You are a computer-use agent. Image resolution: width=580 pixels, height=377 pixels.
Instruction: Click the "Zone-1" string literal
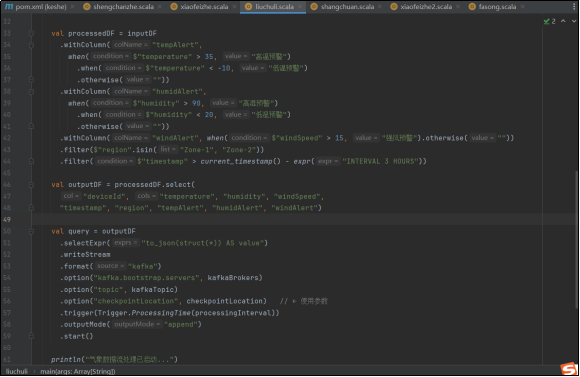point(198,150)
